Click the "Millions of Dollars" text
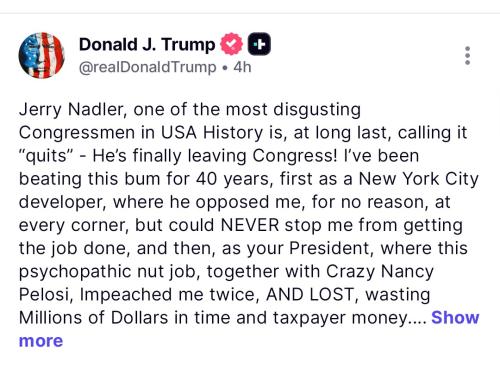500x368 pixels. [x=93, y=318]
